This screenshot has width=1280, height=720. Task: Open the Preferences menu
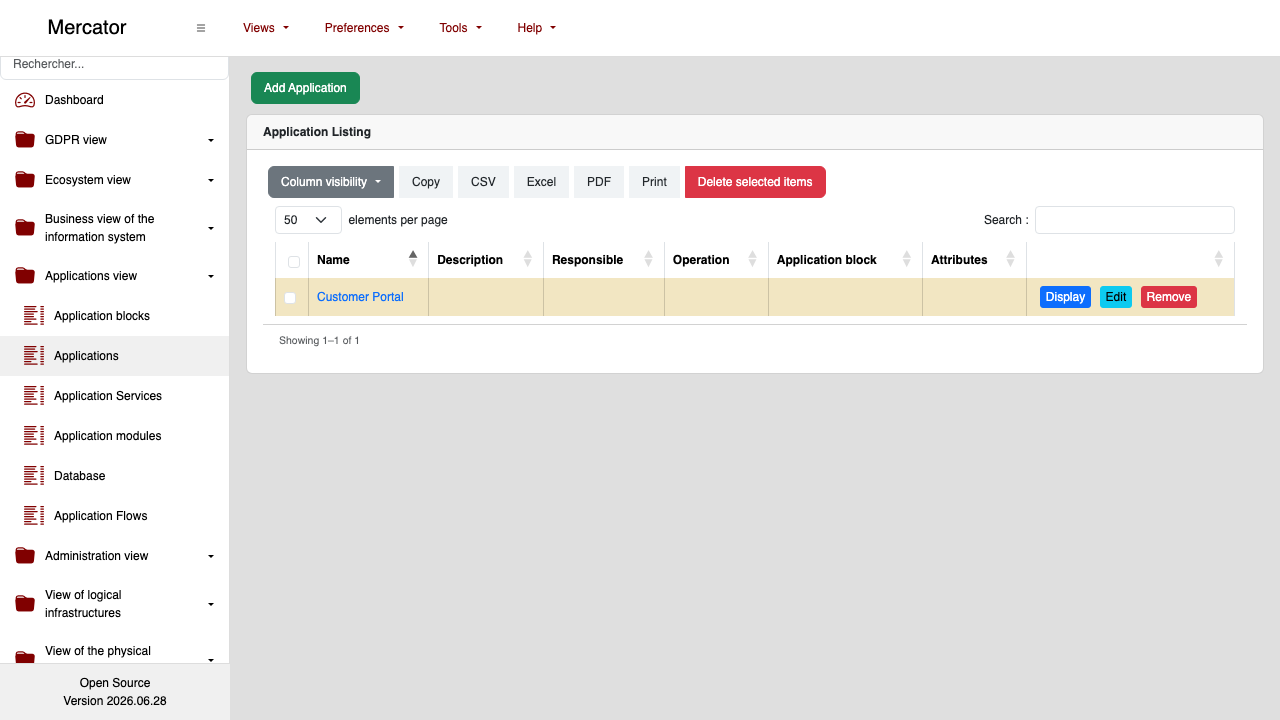pyautogui.click(x=364, y=28)
